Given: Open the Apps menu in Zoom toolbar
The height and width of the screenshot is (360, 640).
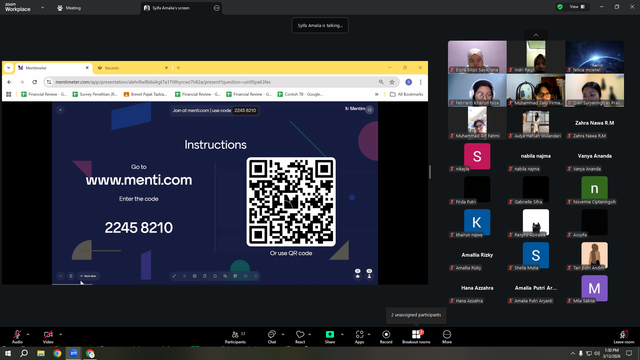Looking at the screenshot, I should click(x=359, y=337).
